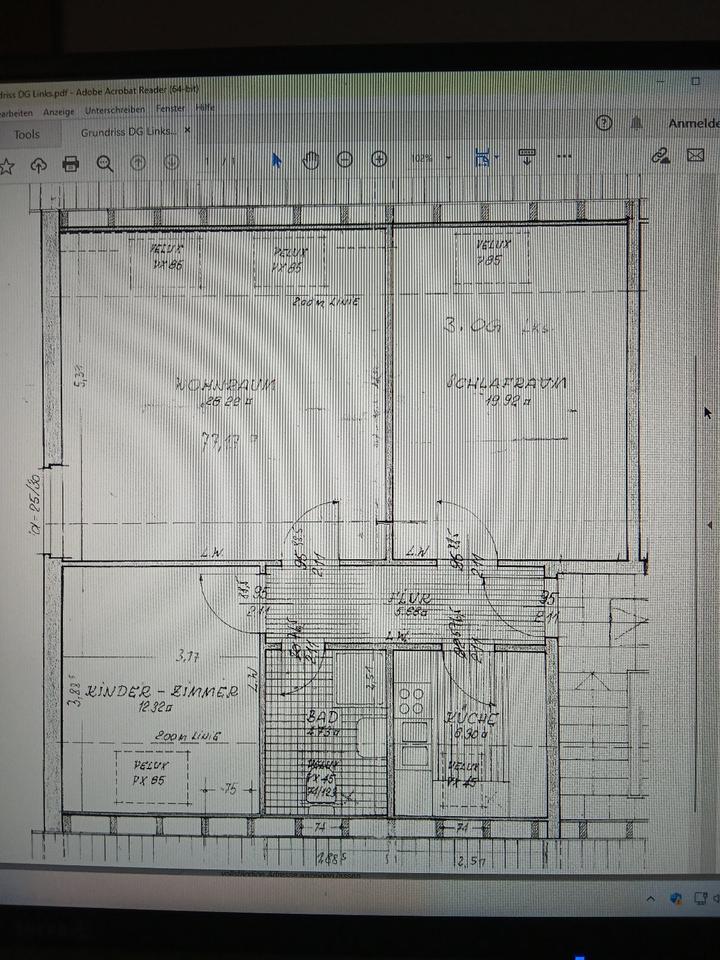Close the Grundriss DG Links tab
The image size is (720, 960).
click(x=187, y=130)
